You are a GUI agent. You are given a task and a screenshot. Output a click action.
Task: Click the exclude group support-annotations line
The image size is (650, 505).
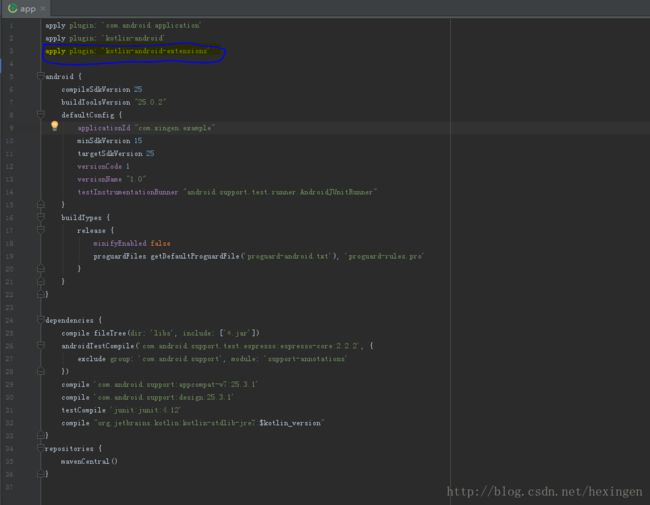pyautogui.click(x=213, y=359)
